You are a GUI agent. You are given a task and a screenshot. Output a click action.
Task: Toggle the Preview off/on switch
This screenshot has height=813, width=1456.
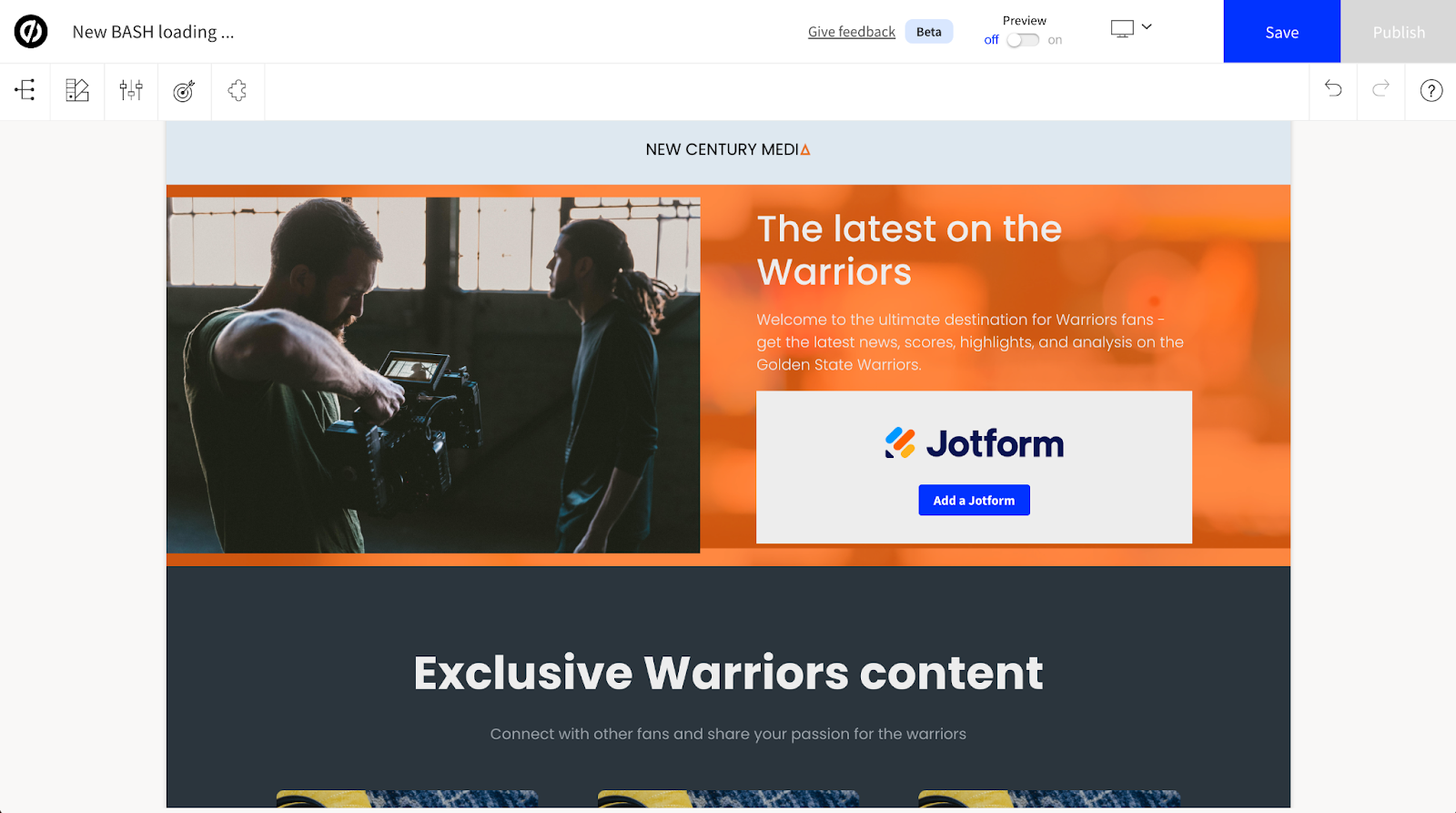pos(1023,40)
